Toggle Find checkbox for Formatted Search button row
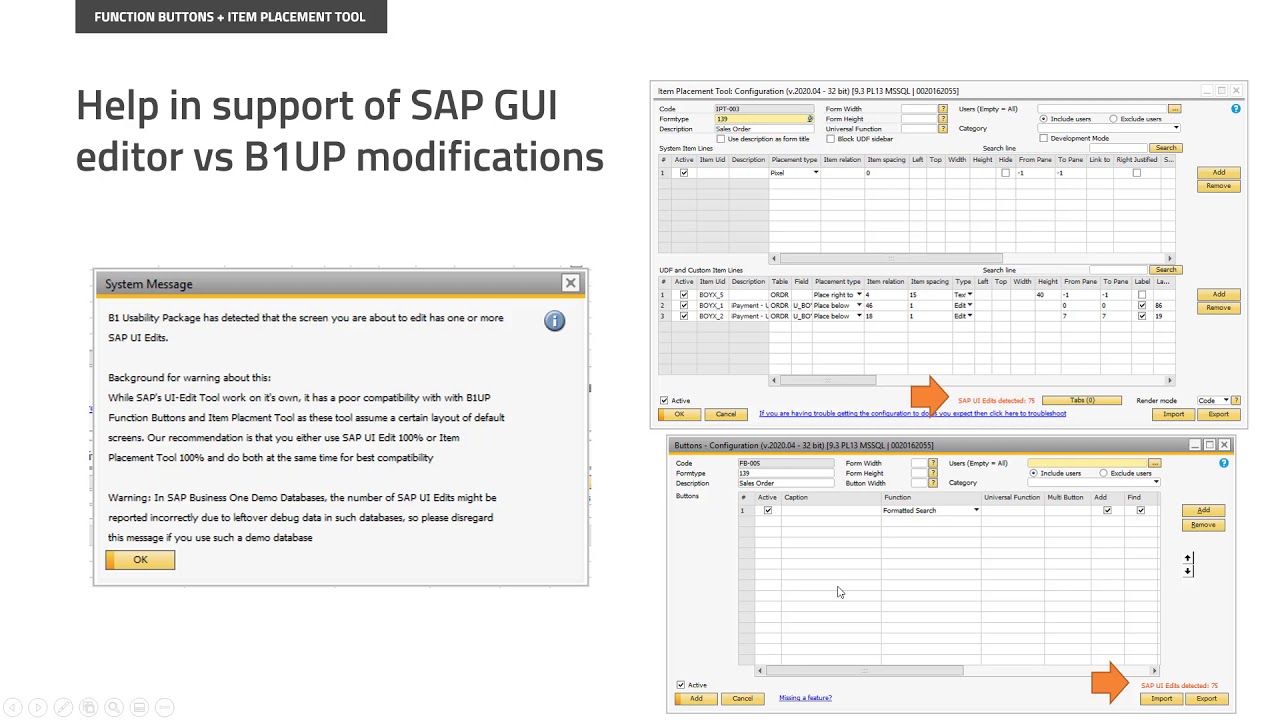1280x720 pixels. (x=1140, y=510)
